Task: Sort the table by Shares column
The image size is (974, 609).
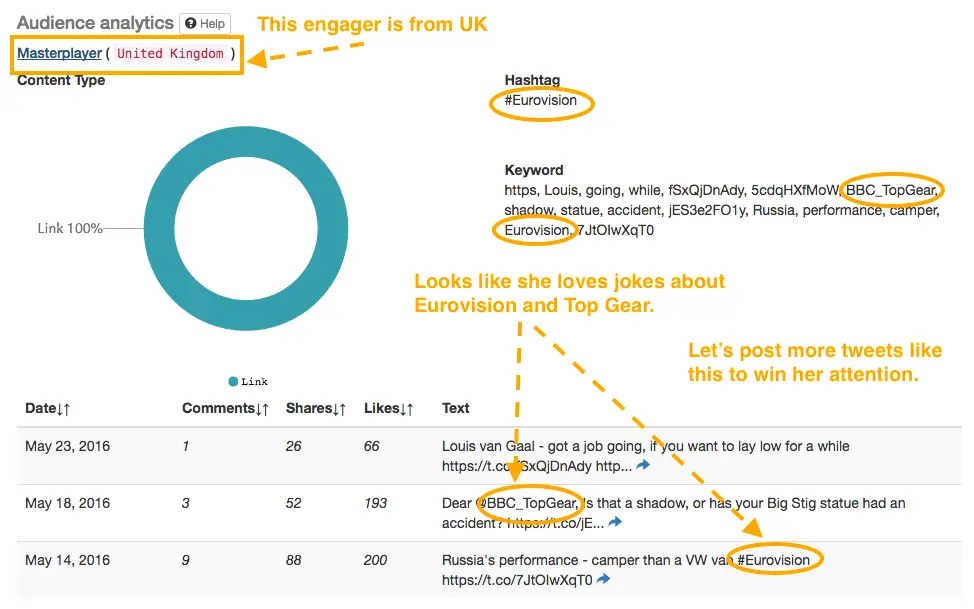Action: click(x=316, y=408)
